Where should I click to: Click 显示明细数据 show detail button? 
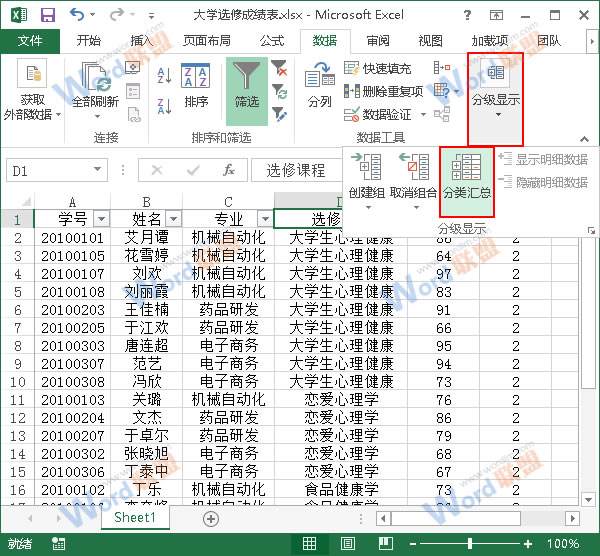(543, 159)
